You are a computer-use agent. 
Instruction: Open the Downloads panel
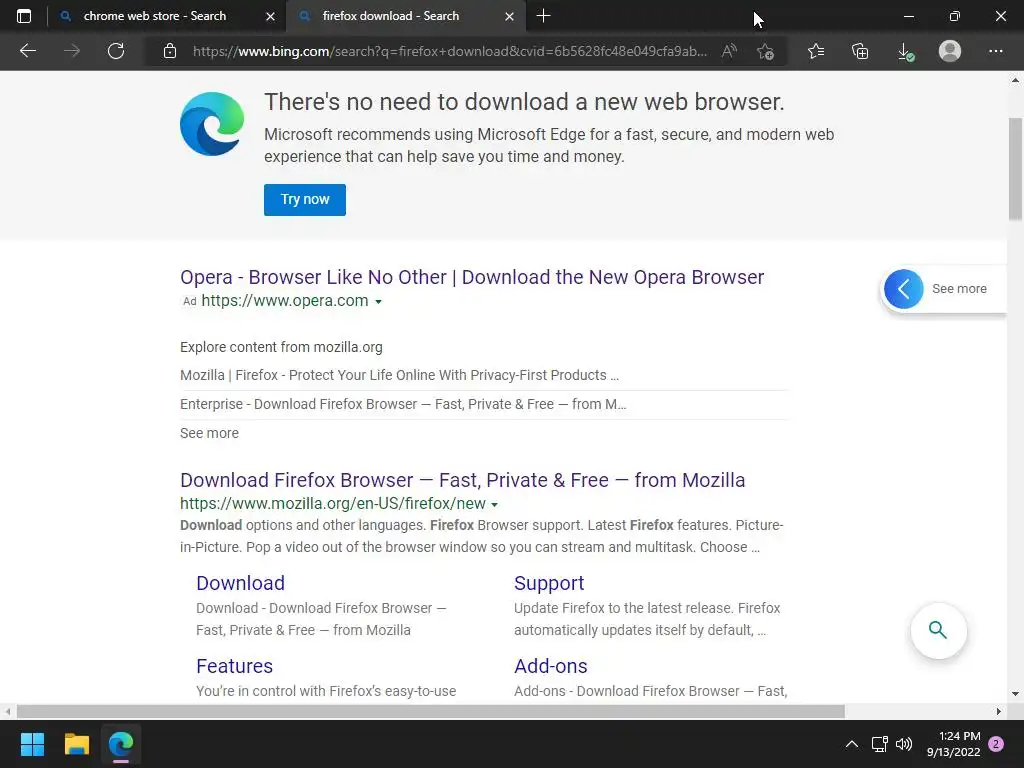coord(905,51)
